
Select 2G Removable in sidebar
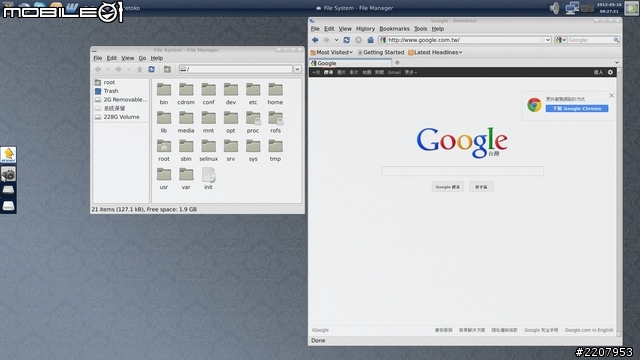(x=121, y=100)
